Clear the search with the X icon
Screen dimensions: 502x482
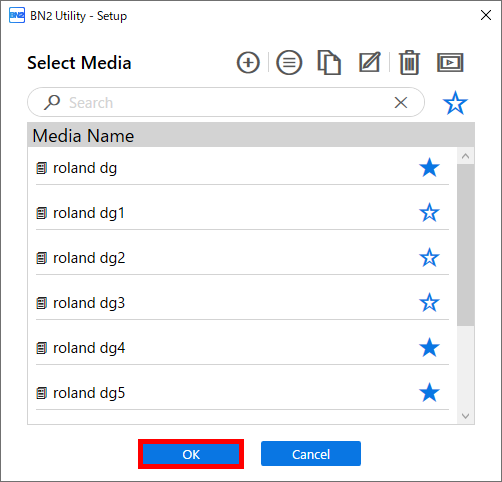[x=401, y=103]
